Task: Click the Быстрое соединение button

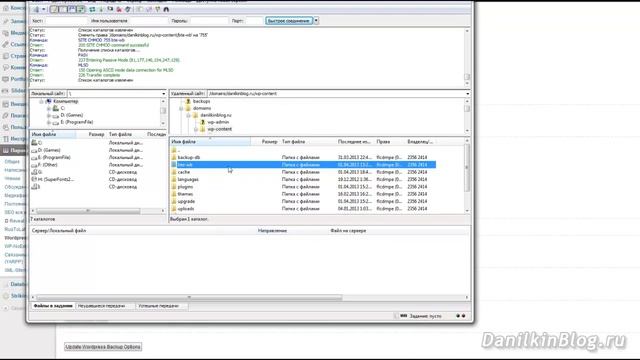Action: [289, 20]
